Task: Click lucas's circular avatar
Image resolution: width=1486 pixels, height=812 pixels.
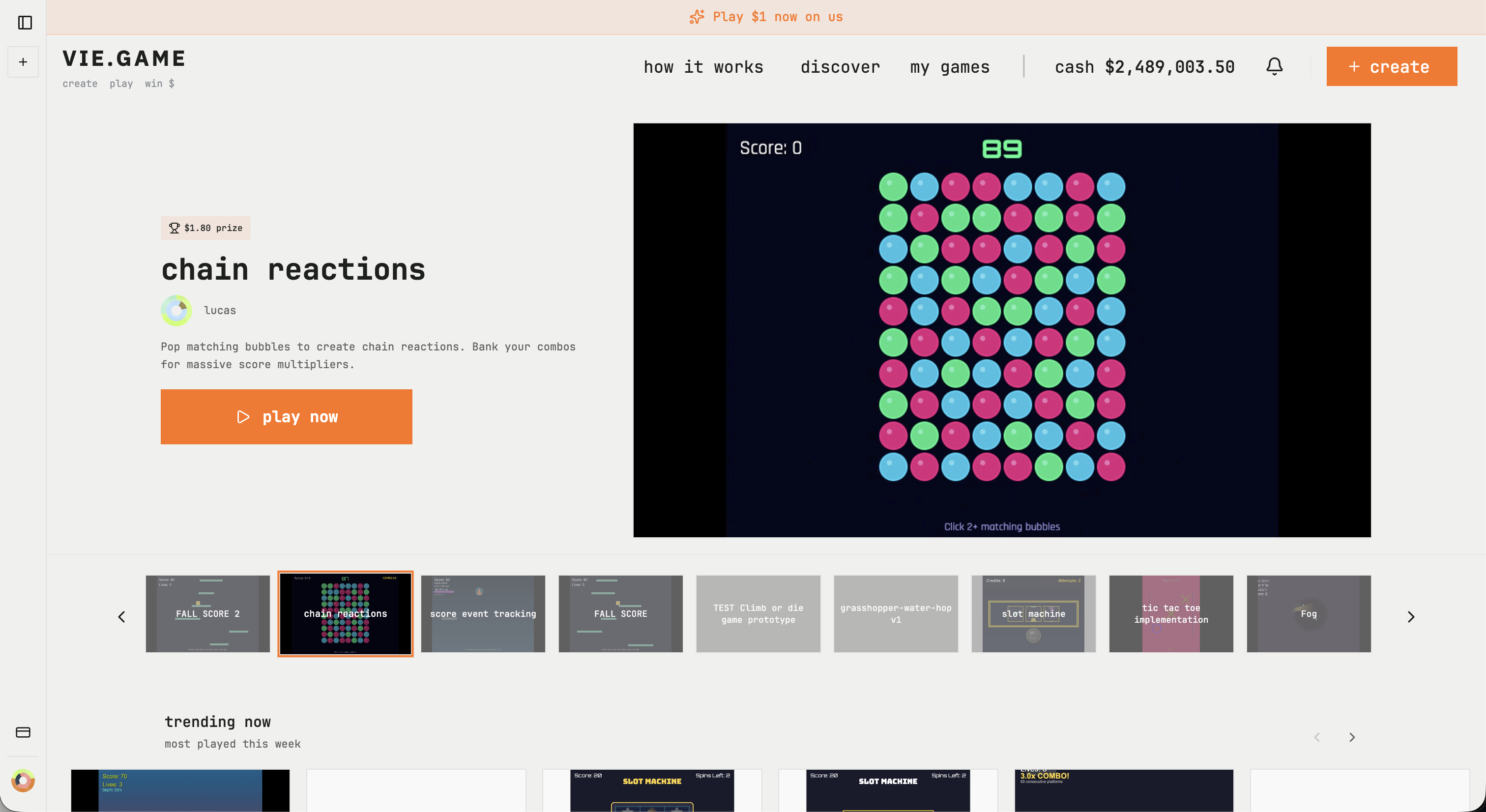Action: click(176, 310)
